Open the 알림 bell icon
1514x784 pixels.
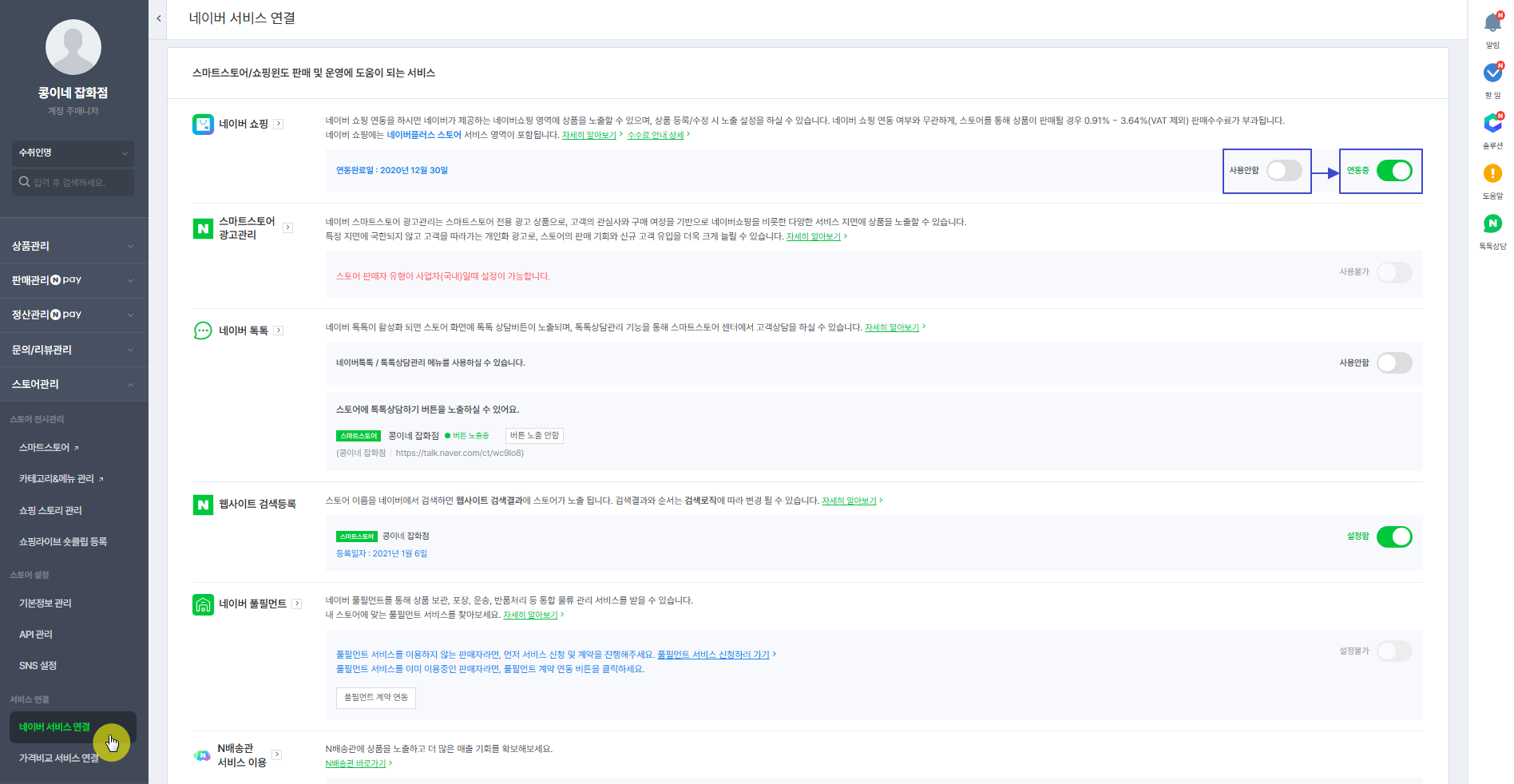click(x=1492, y=23)
